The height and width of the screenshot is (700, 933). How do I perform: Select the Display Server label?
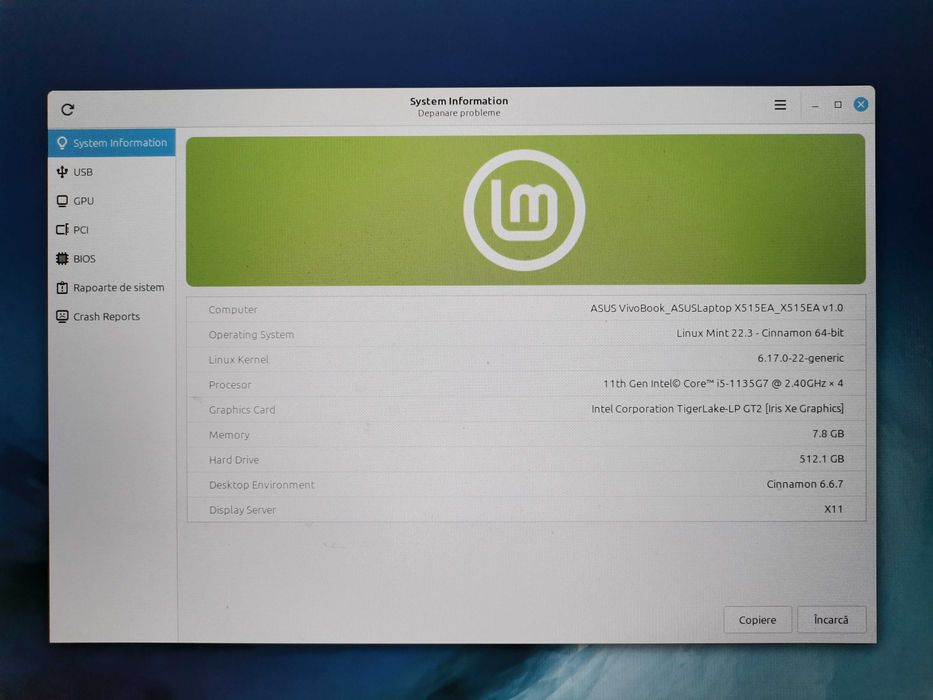point(242,510)
